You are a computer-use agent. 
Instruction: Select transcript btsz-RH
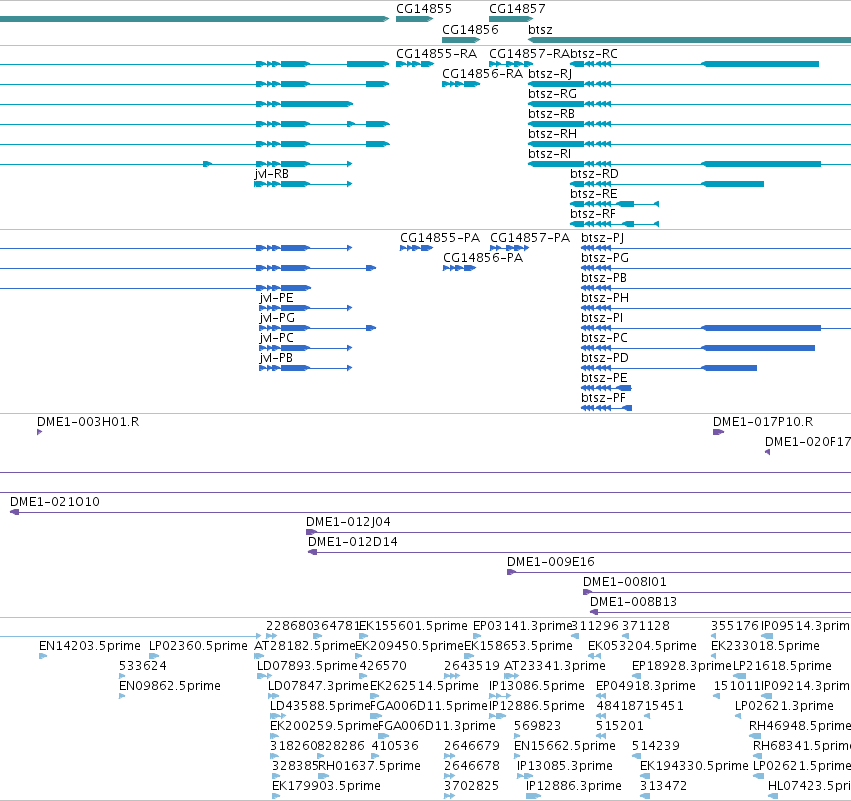click(689, 144)
